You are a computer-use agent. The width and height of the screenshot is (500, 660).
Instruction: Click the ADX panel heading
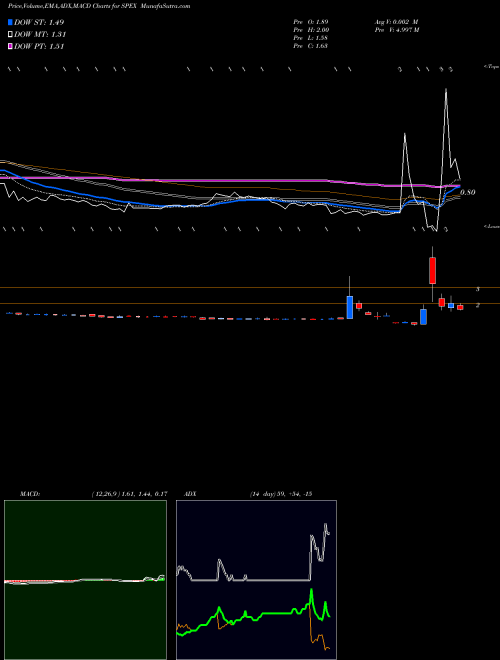click(190, 494)
